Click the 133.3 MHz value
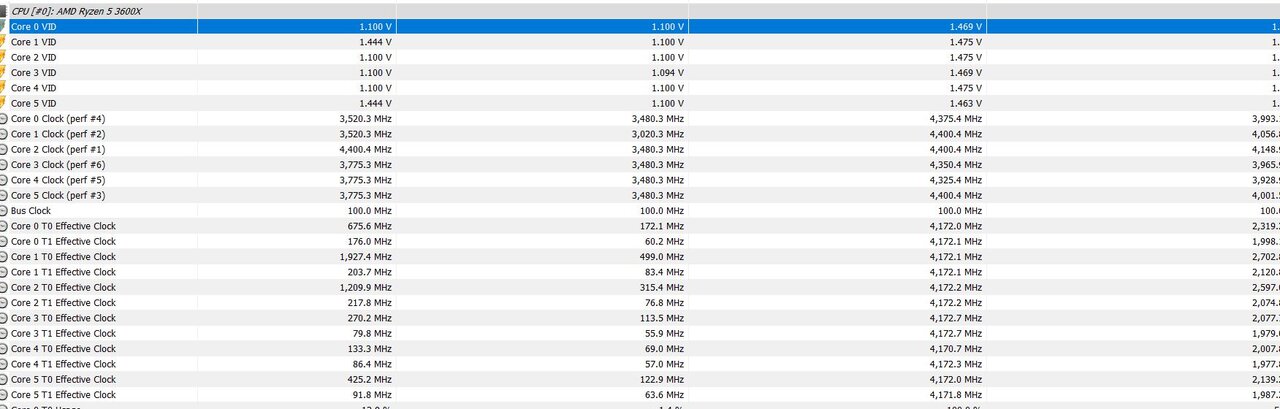Viewport: 1280px width, 409px height. pos(371,349)
